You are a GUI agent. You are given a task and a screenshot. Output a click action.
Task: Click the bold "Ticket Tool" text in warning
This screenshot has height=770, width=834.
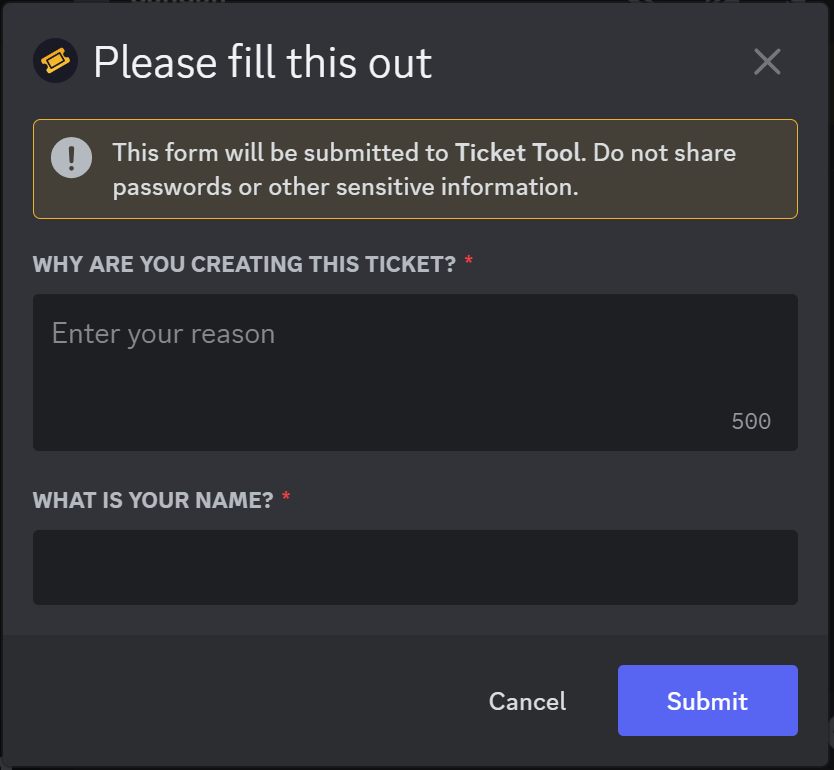(x=519, y=153)
